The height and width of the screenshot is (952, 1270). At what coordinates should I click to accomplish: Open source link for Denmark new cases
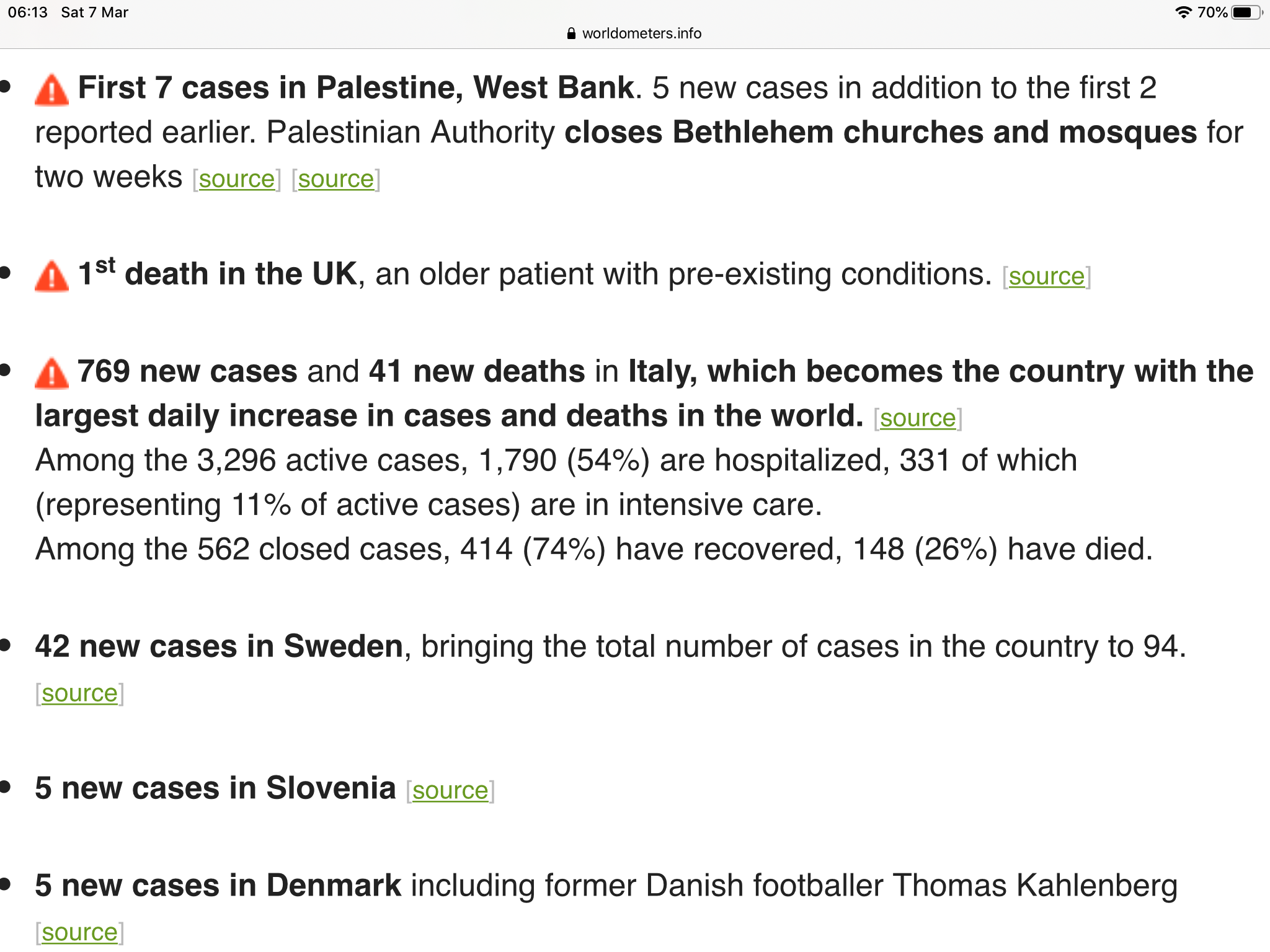tap(79, 933)
